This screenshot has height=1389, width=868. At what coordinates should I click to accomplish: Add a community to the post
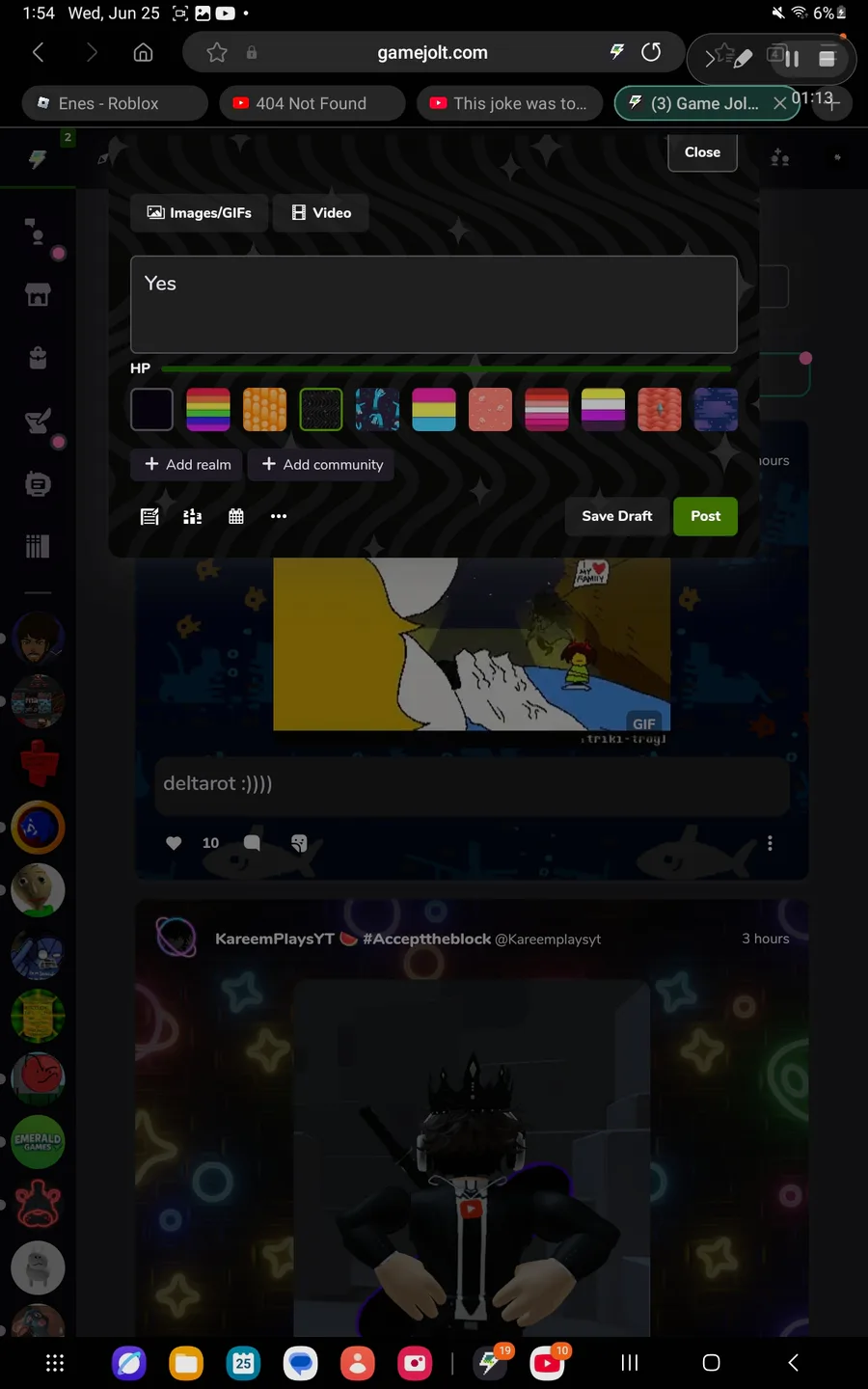coord(322,465)
